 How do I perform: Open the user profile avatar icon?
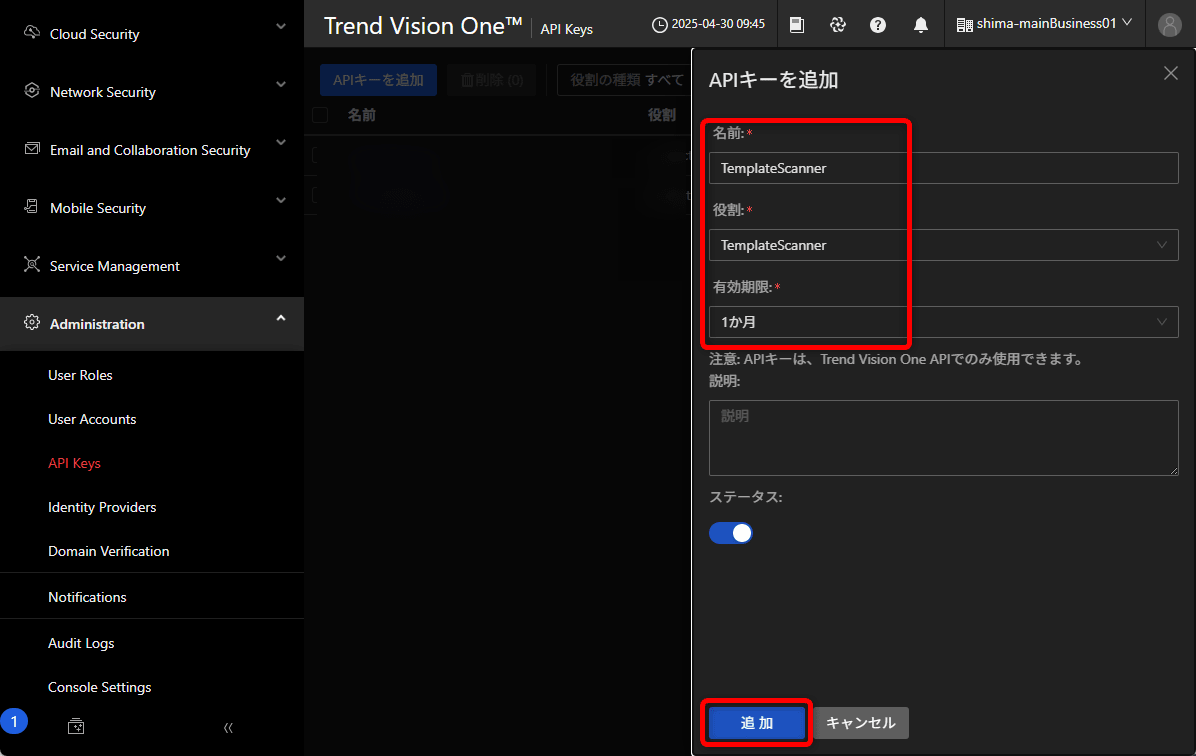(1169, 24)
